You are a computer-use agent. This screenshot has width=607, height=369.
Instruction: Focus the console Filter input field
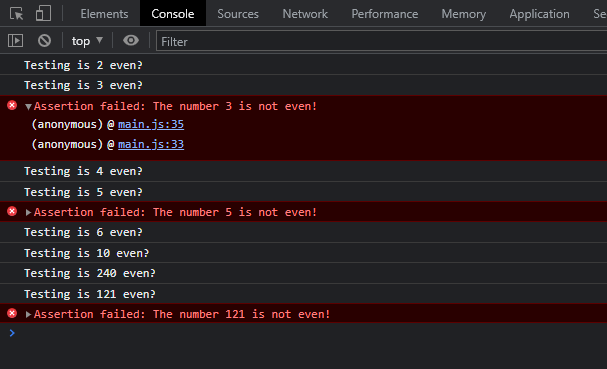pyautogui.click(x=381, y=41)
